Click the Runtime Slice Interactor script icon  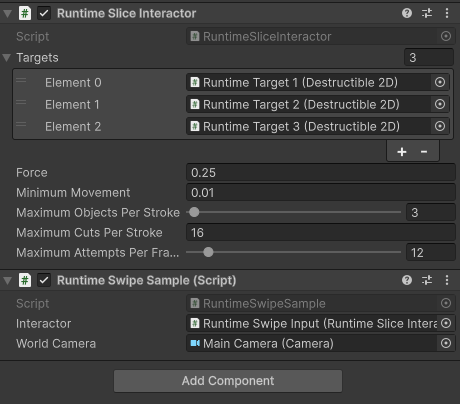(25, 13)
